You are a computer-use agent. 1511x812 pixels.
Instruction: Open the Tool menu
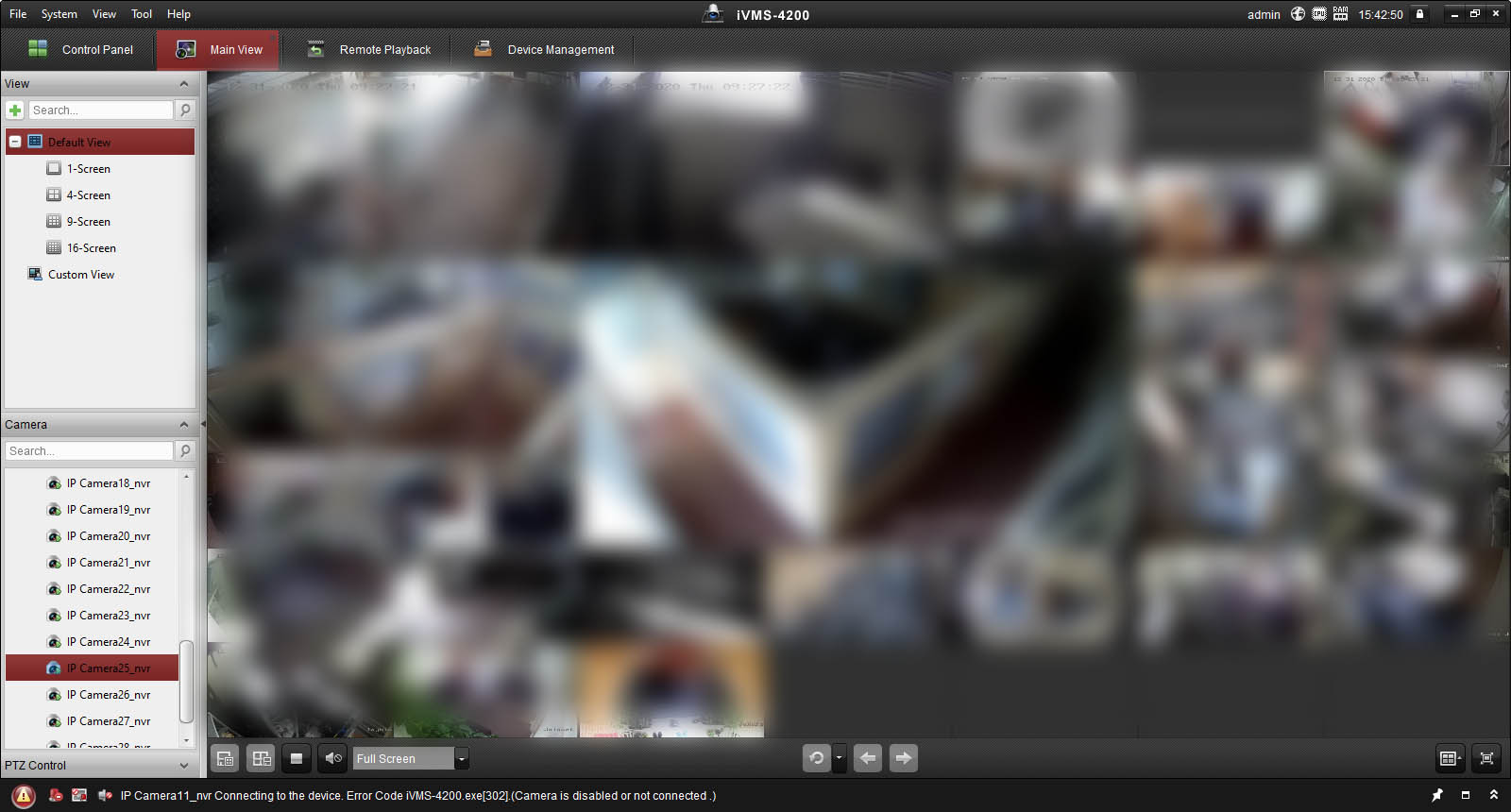142,14
